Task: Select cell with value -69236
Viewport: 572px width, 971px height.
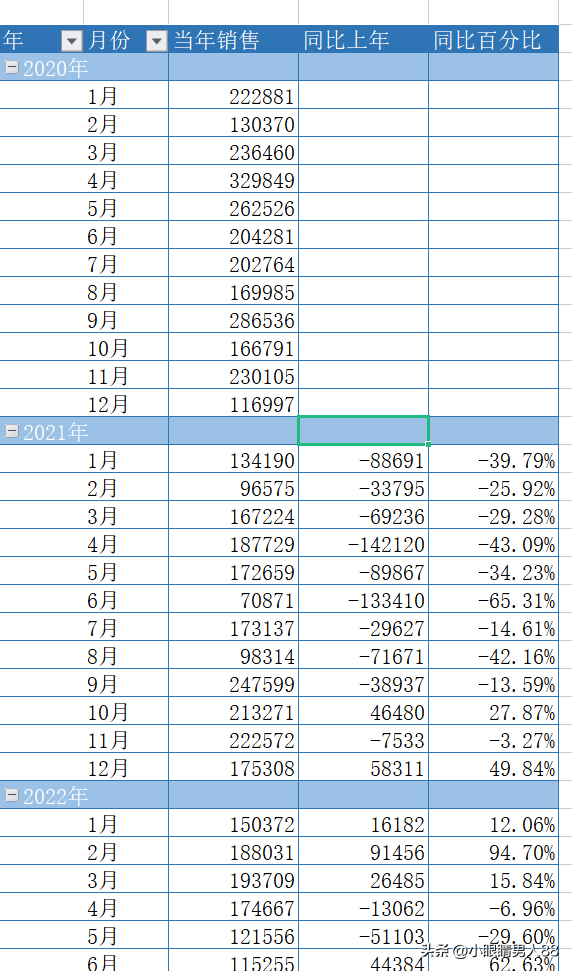Action: (363, 516)
